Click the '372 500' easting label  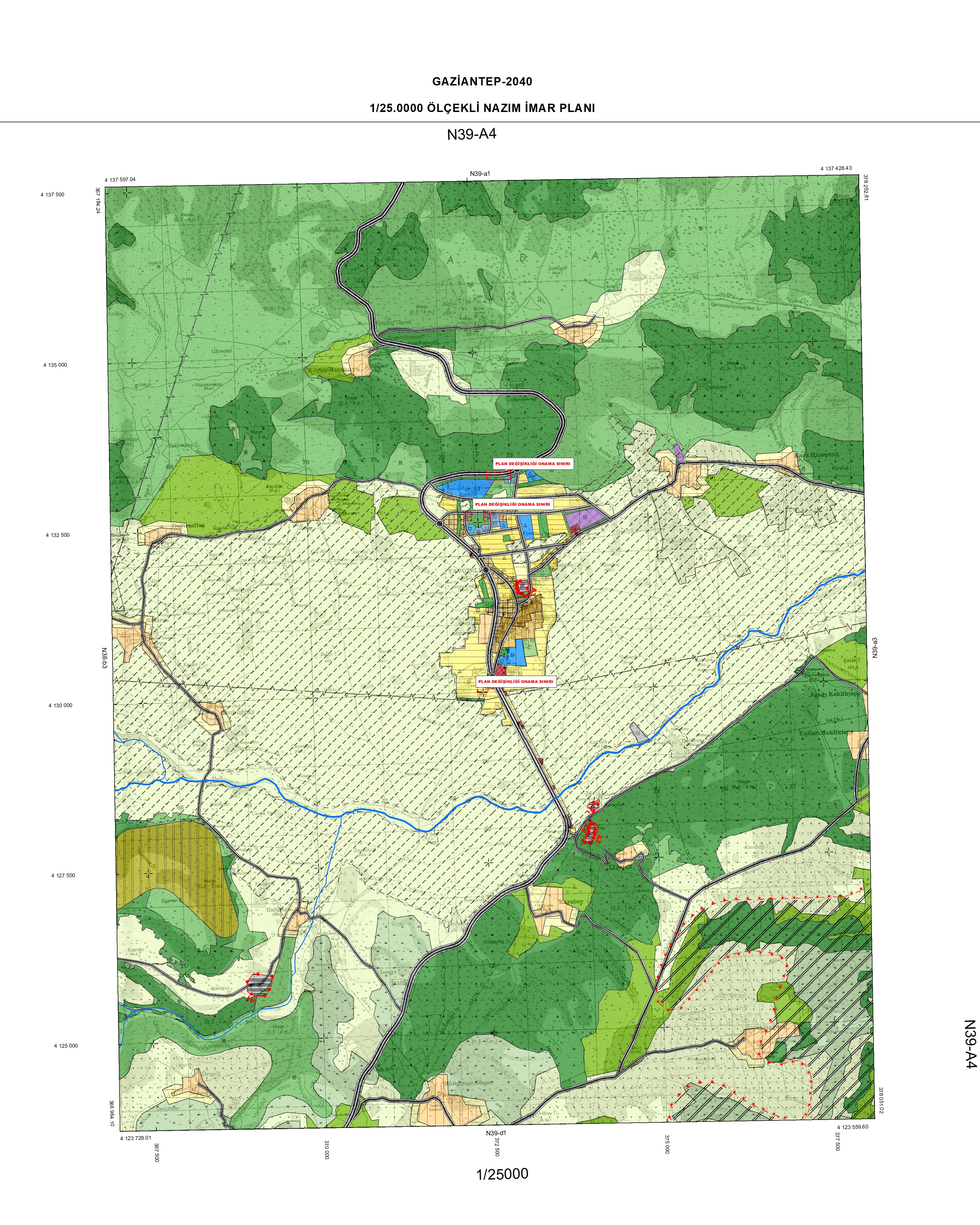pos(497,1146)
